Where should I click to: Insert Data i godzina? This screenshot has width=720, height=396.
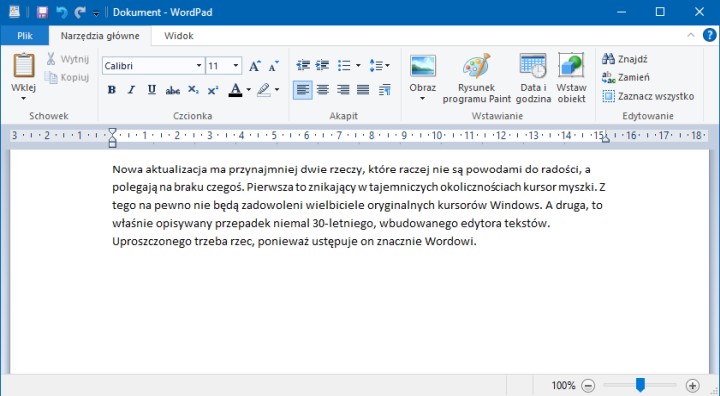[x=533, y=78]
